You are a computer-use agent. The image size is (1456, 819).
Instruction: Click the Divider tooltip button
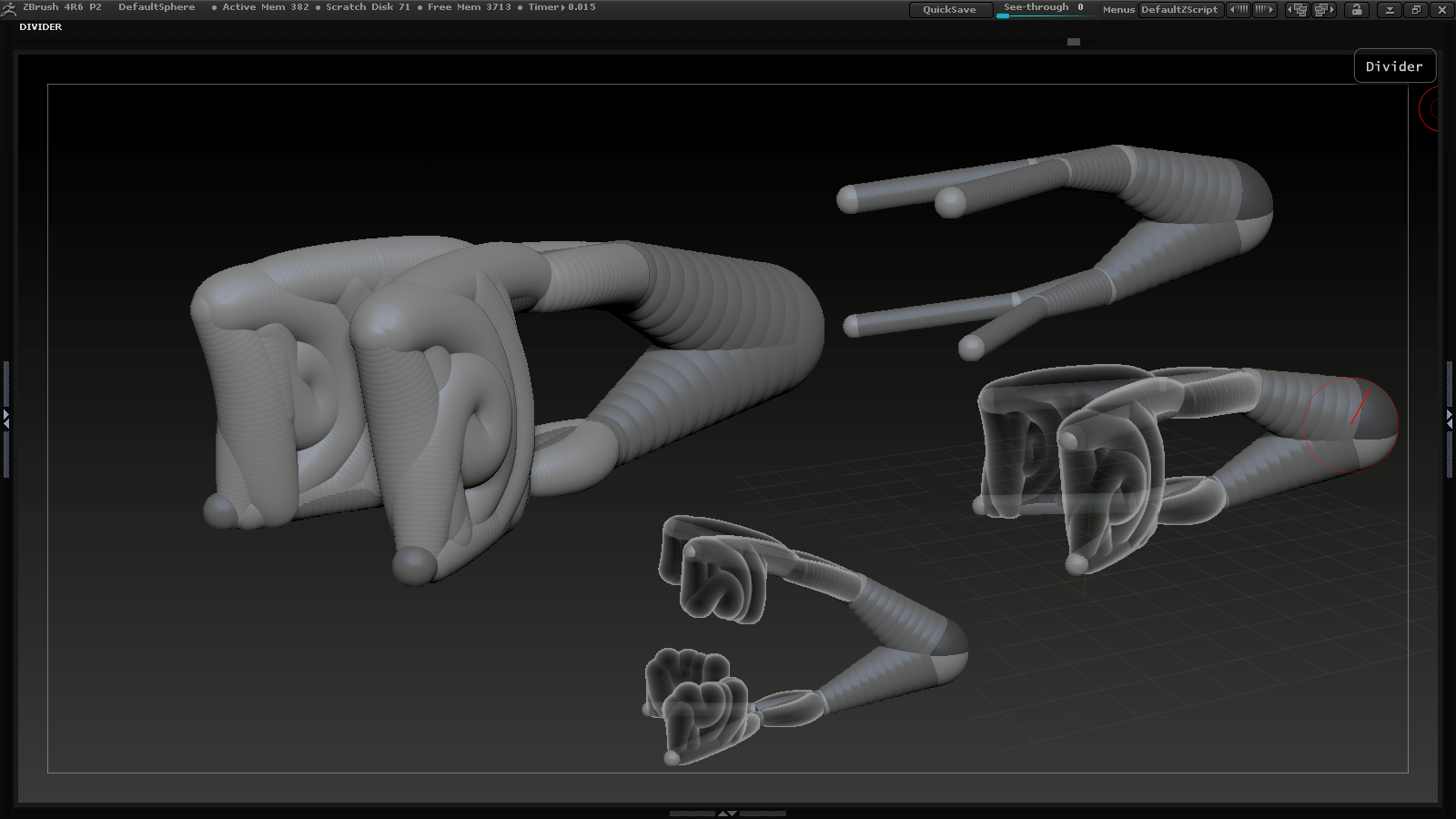pyautogui.click(x=1394, y=66)
